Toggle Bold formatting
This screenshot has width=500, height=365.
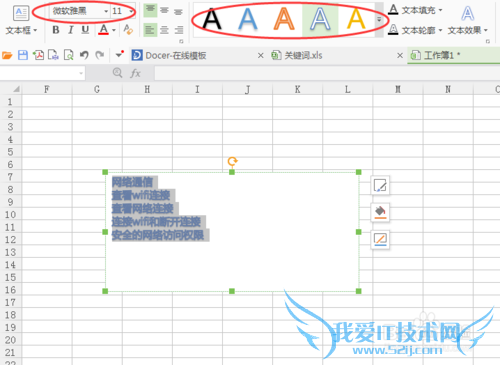(x=56, y=30)
